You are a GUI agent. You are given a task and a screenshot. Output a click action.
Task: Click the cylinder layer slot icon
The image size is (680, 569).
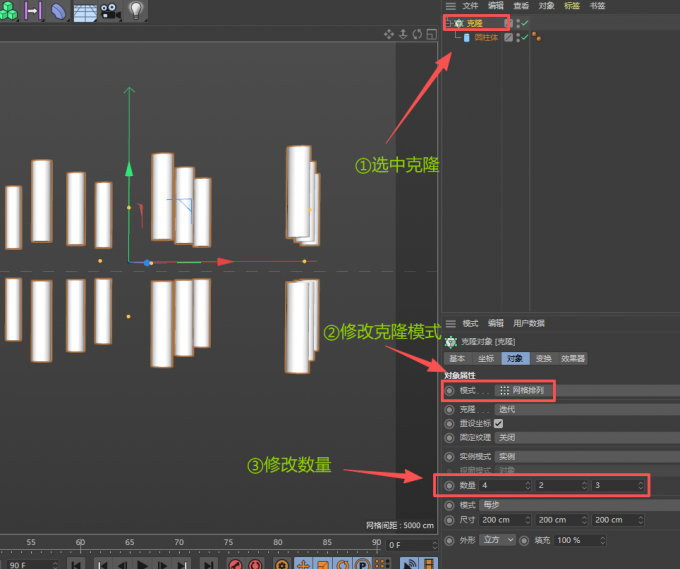pos(508,38)
